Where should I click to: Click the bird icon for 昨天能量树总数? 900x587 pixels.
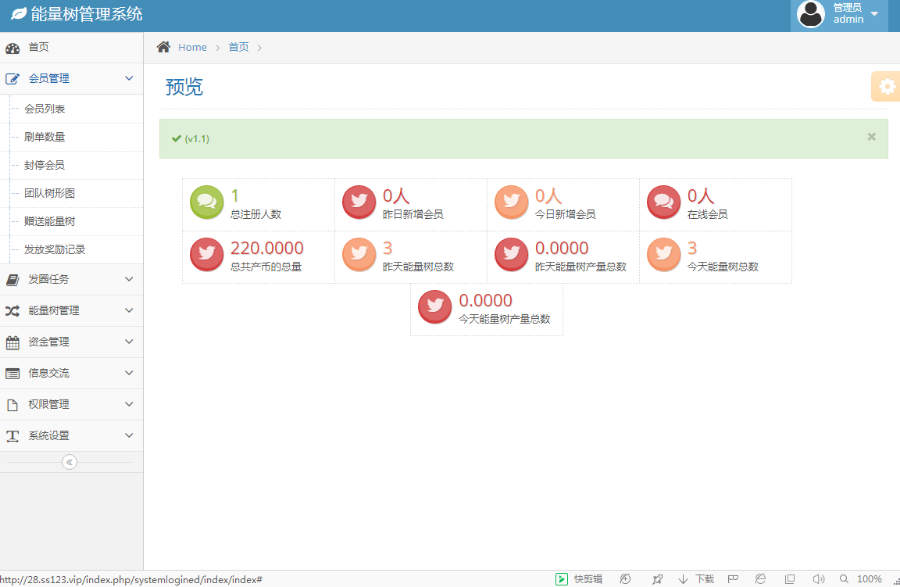pos(359,254)
